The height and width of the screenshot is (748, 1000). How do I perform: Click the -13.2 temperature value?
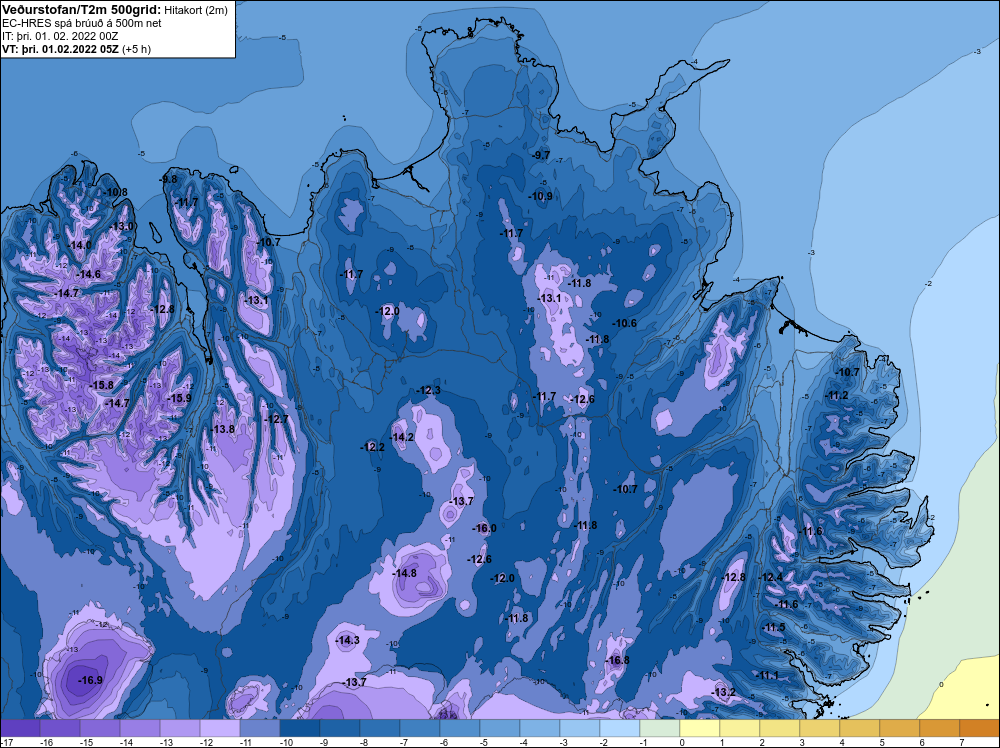coord(724,693)
